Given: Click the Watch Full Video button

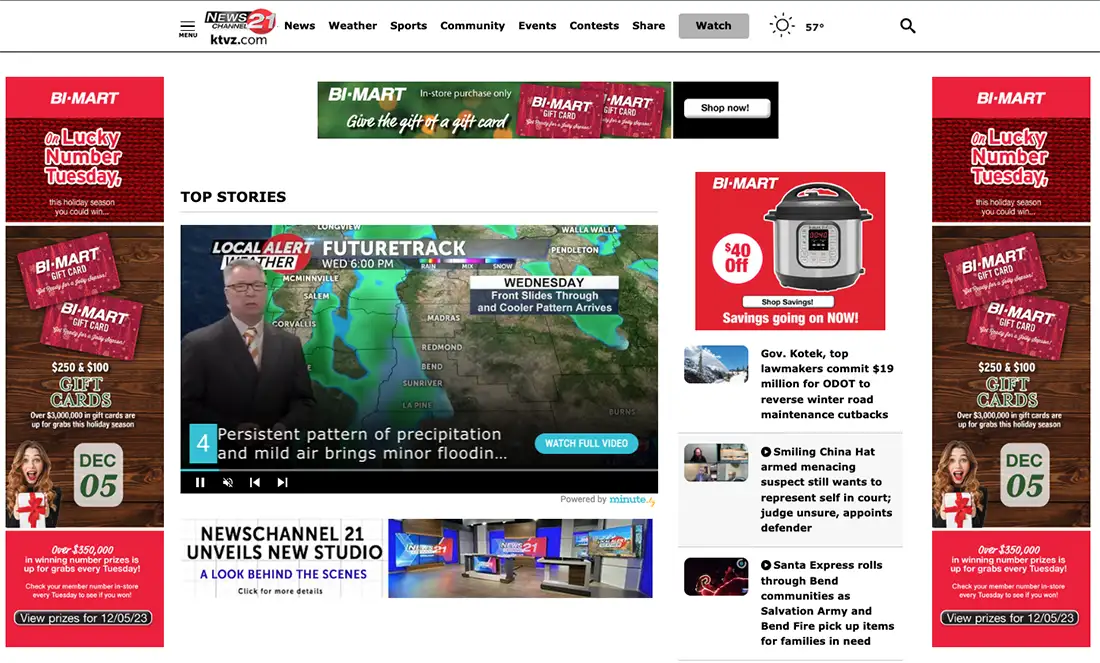Looking at the screenshot, I should point(586,443).
